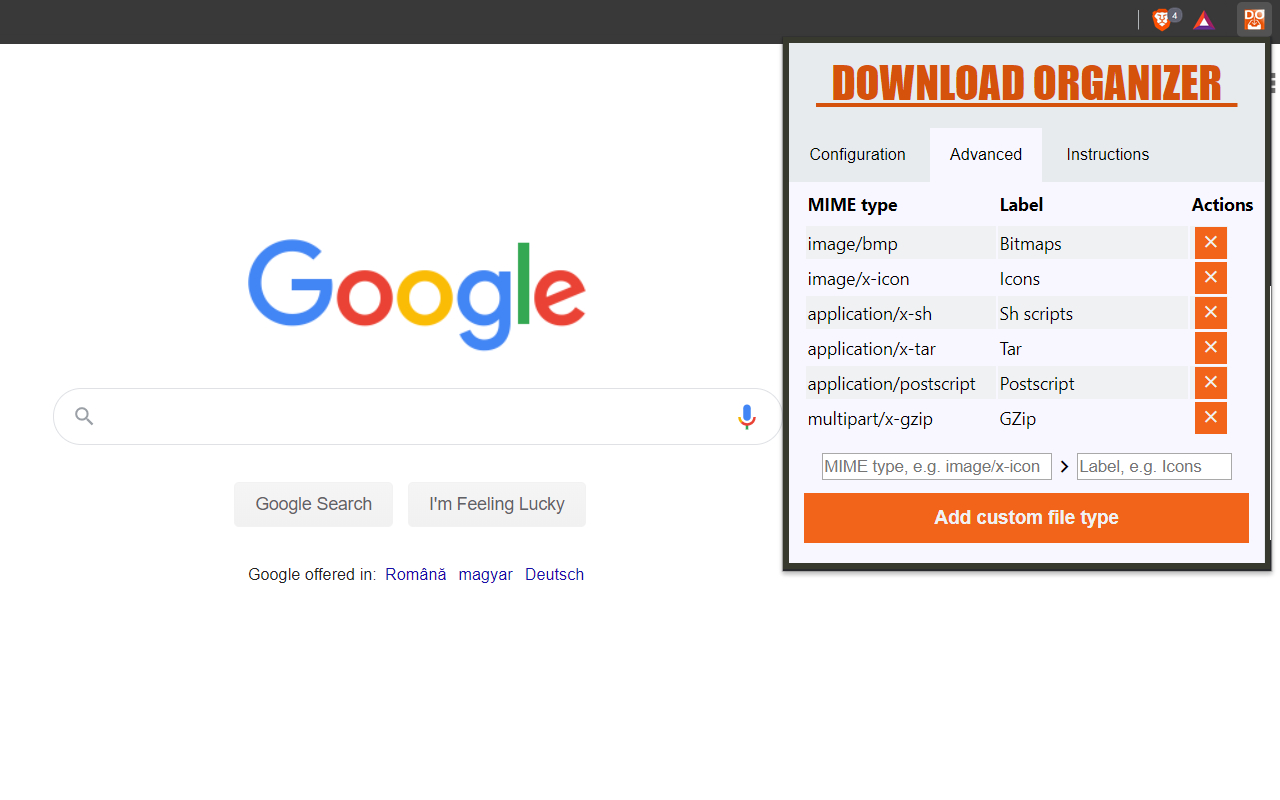Image resolution: width=1280 pixels, height=800 pixels.
Task: Remove the application/x-sh Sh scripts row
Action: click(1210, 313)
